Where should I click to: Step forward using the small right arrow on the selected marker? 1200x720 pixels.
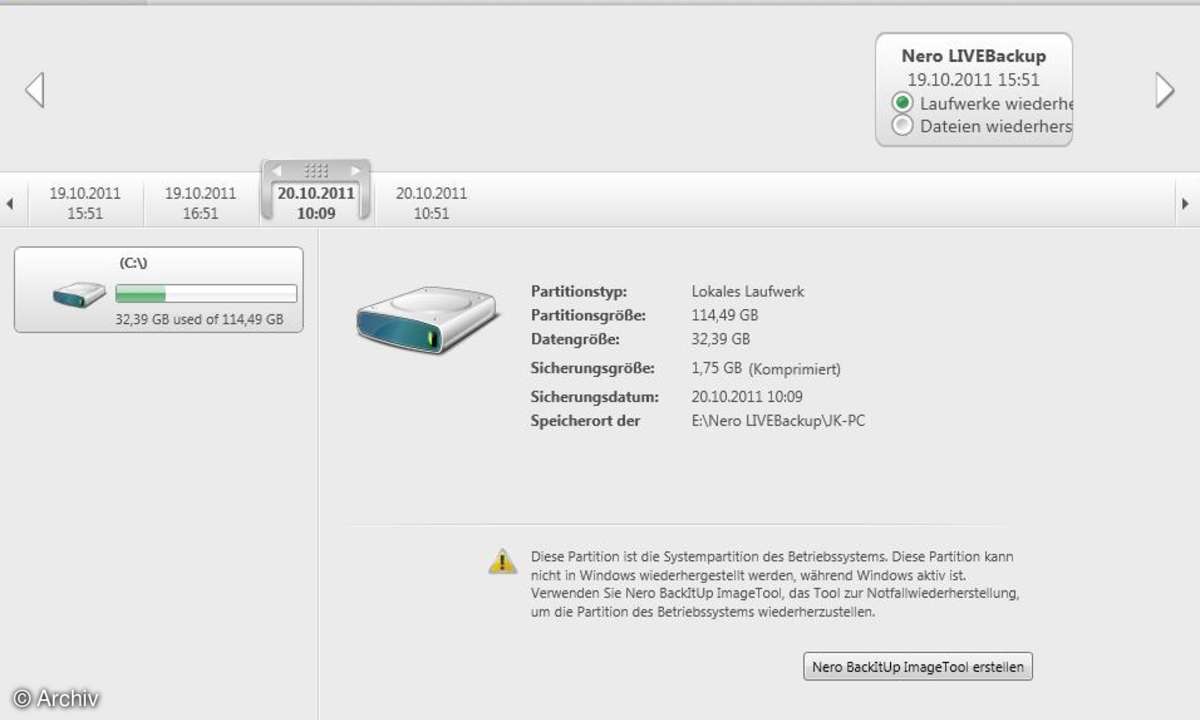(354, 171)
